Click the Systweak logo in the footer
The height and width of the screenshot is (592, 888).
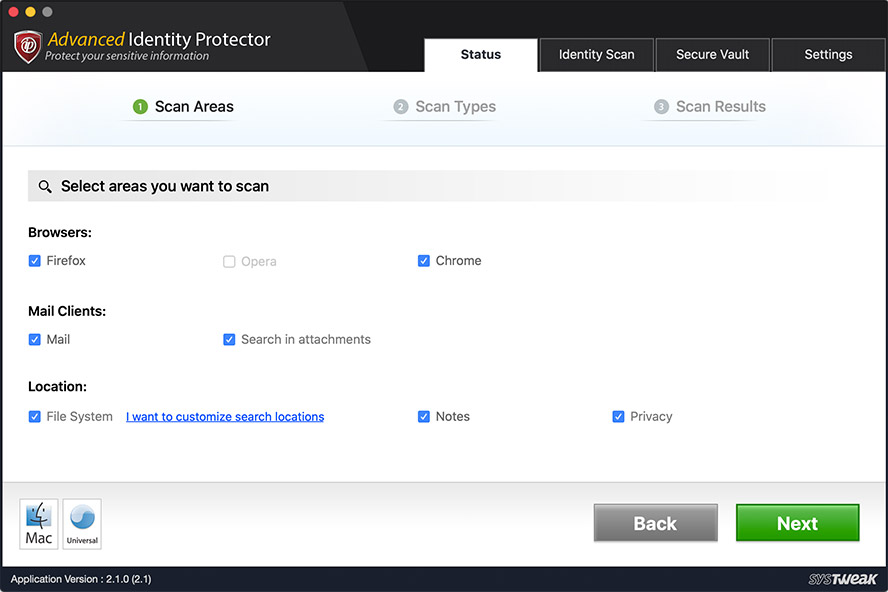(843, 579)
